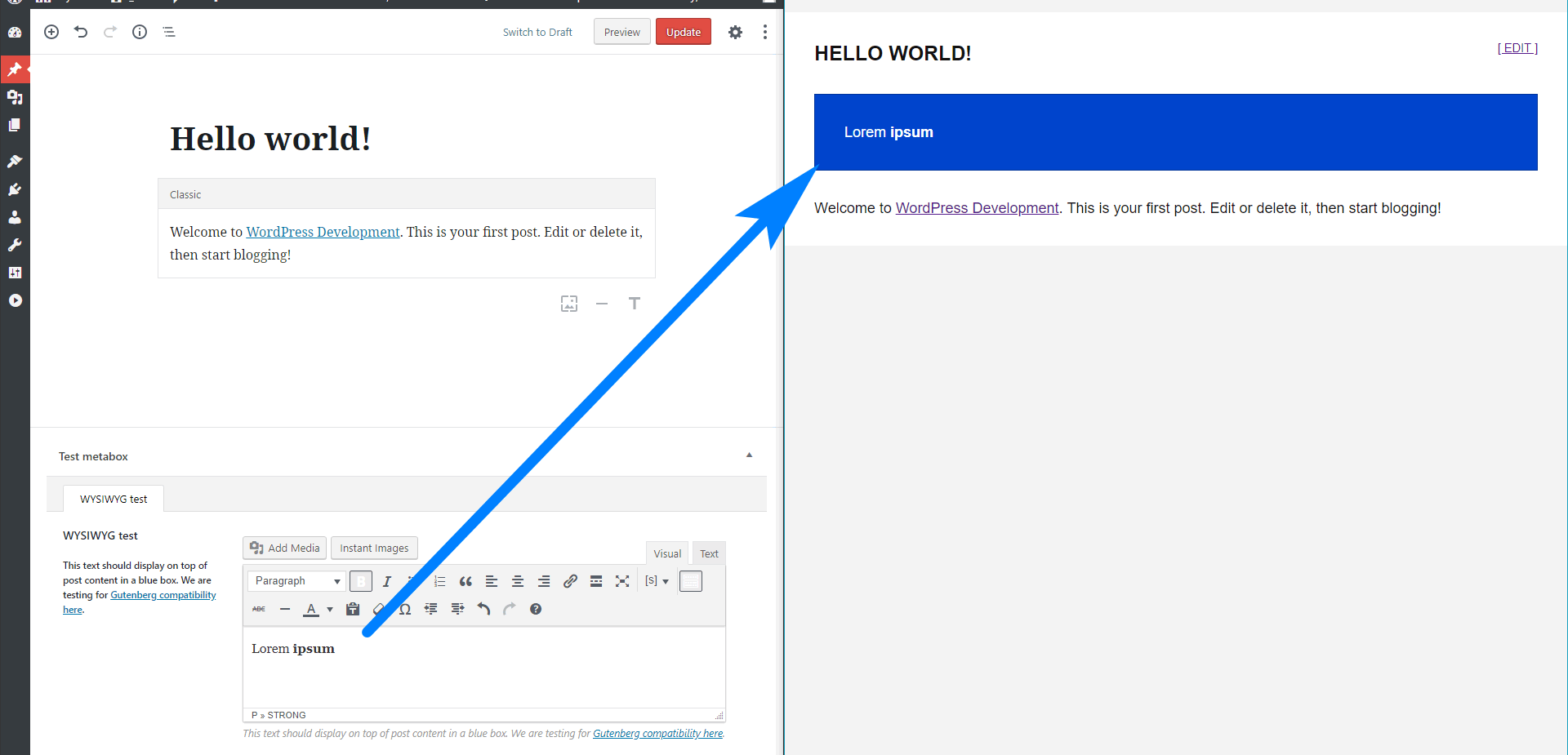
Task: Open the Dashboard icon in the admin sidebar
Action: coord(15,33)
